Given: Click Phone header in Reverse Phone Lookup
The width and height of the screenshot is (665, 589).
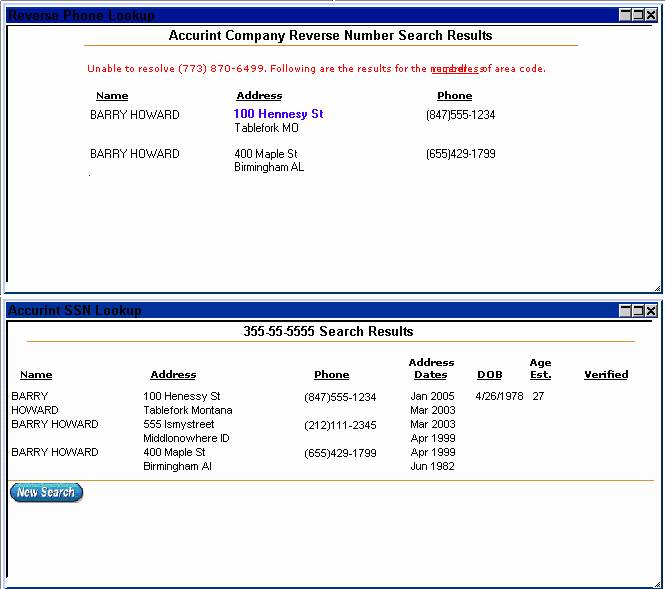Looking at the screenshot, I should click(x=455, y=96).
